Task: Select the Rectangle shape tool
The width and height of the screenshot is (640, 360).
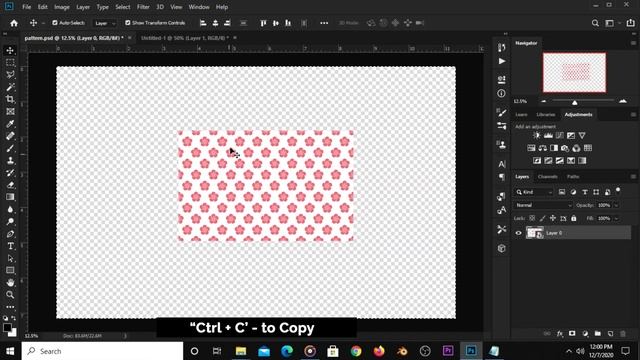Action: pos(10,270)
